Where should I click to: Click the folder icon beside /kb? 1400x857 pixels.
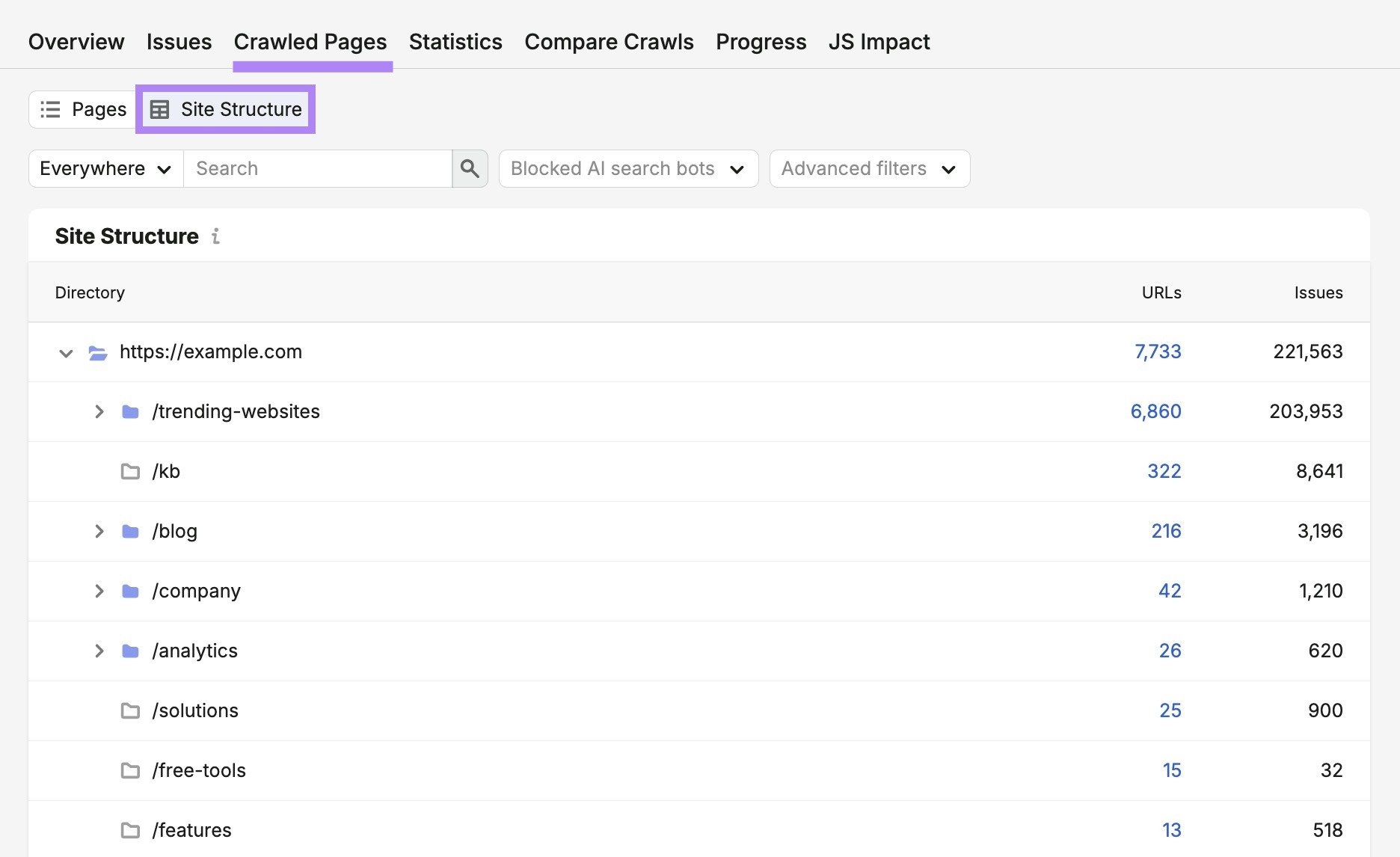(x=130, y=471)
